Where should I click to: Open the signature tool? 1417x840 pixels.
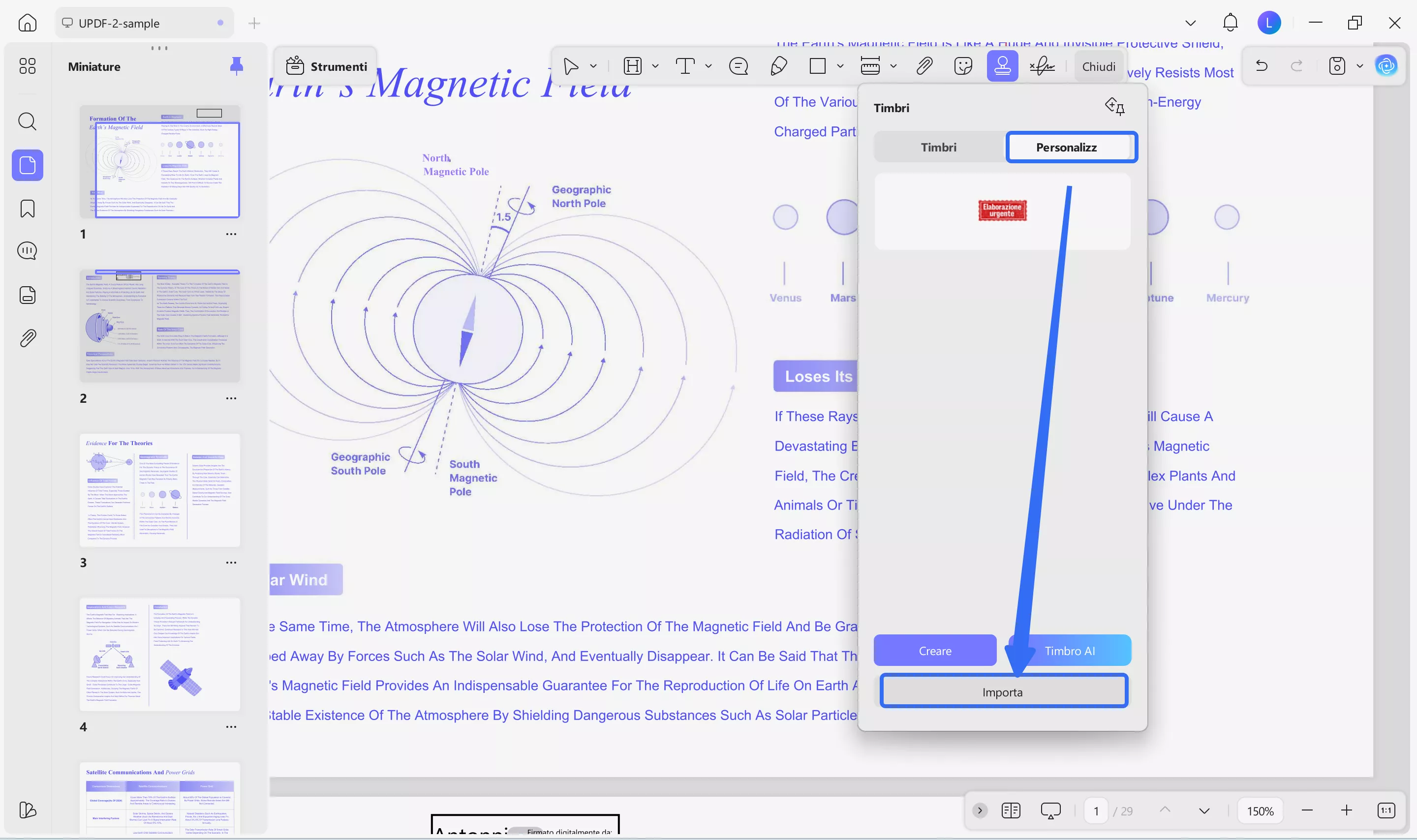pyautogui.click(x=1042, y=66)
